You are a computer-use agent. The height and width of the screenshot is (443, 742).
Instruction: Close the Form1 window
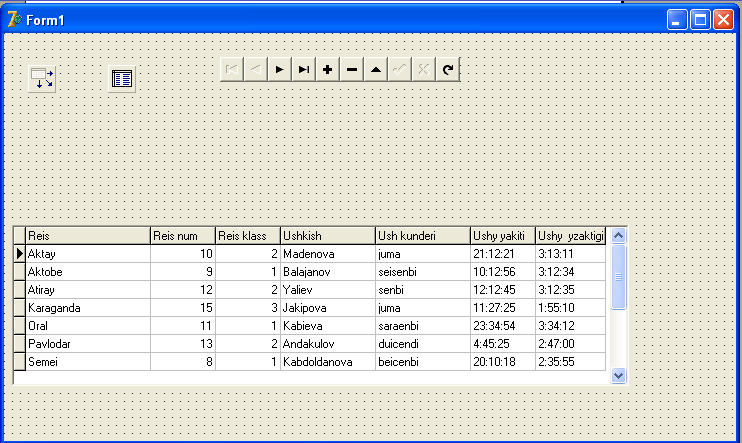tap(723, 20)
